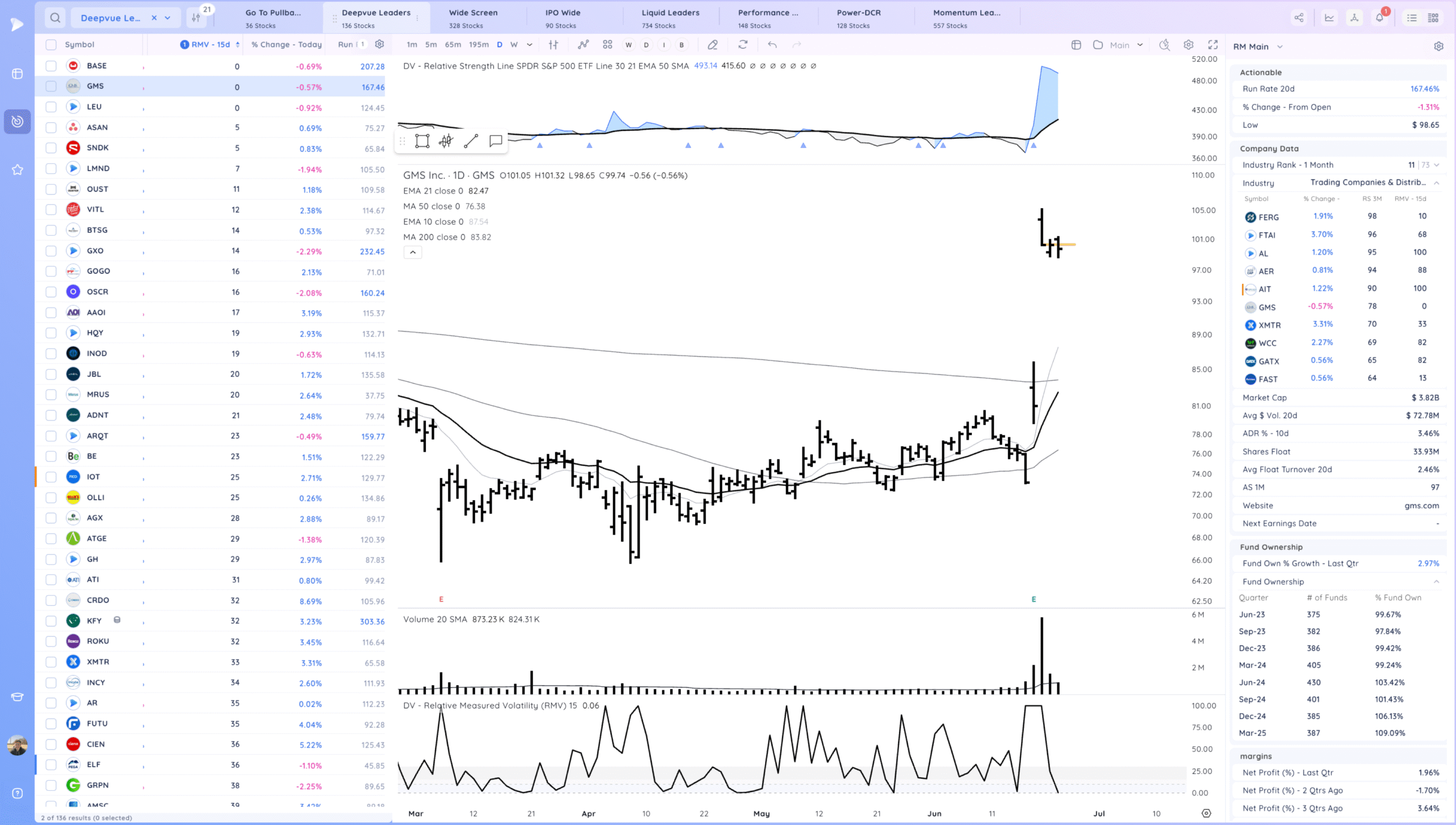Go to chart time settings icon bottom right
This screenshot has width=1456, height=825.
(x=1206, y=813)
